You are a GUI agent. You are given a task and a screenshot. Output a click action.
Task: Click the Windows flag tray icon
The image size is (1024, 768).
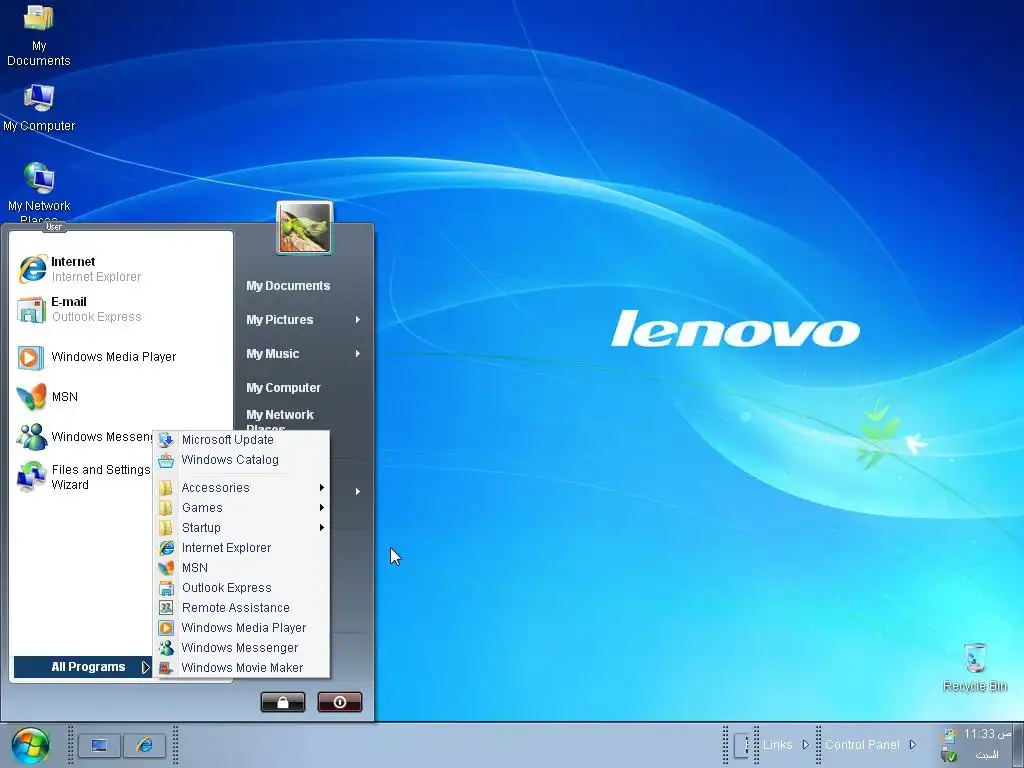pos(948,735)
